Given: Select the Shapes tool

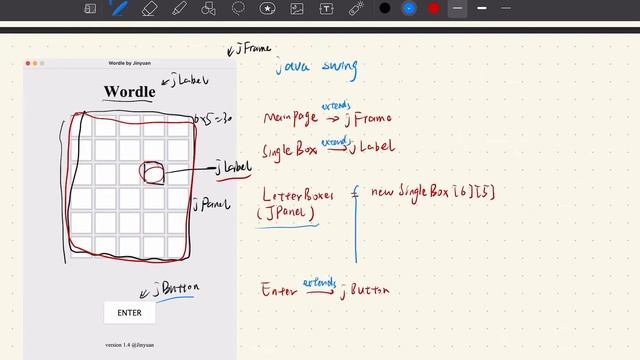Looking at the screenshot, I should point(209,8).
